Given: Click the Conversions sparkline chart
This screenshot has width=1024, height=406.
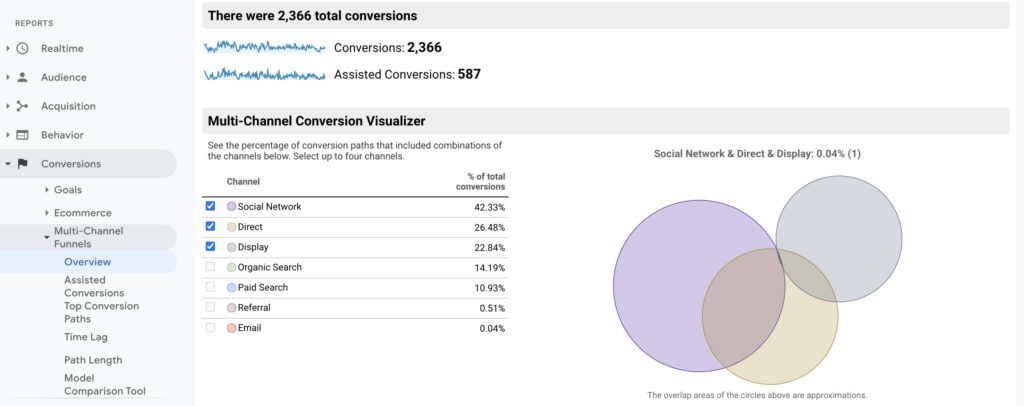Looking at the screenshot, I should [x=264, y=47].
